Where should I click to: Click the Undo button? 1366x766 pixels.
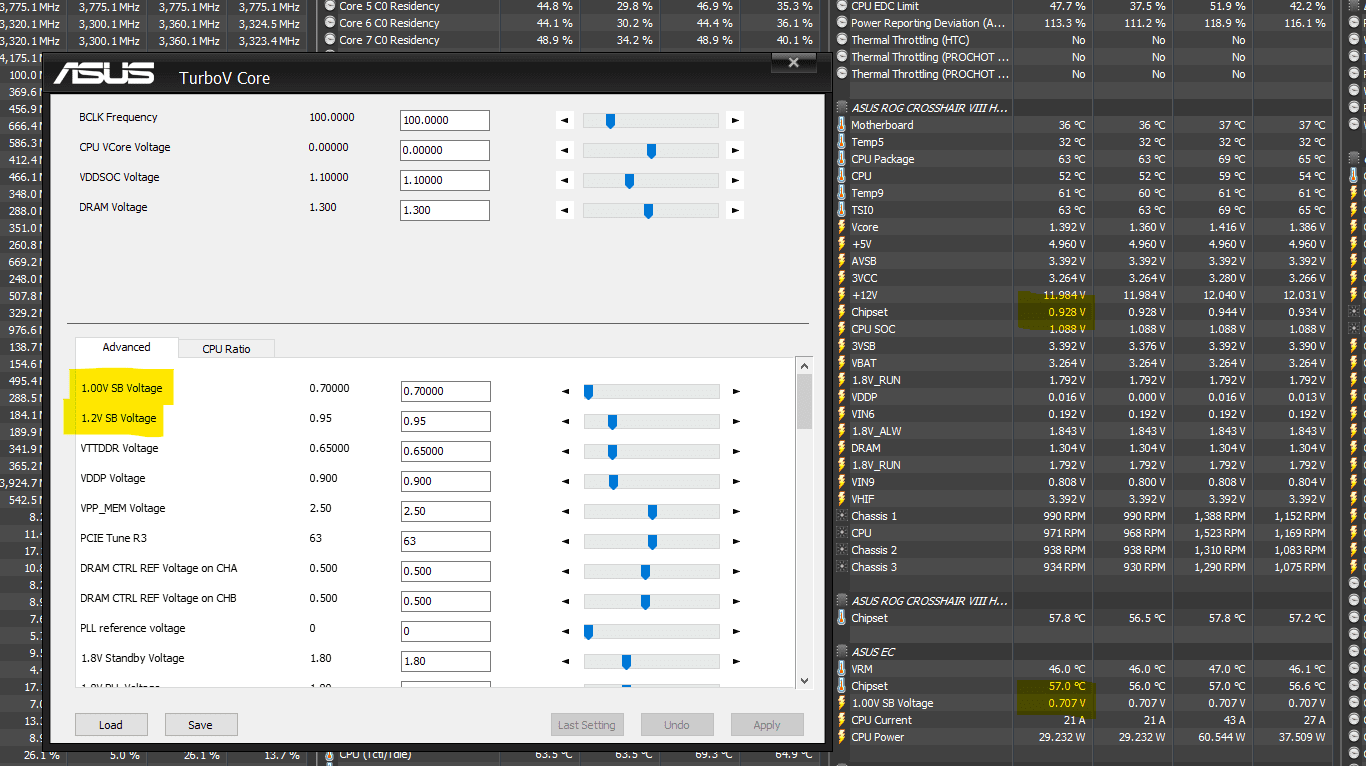(677, 724)
